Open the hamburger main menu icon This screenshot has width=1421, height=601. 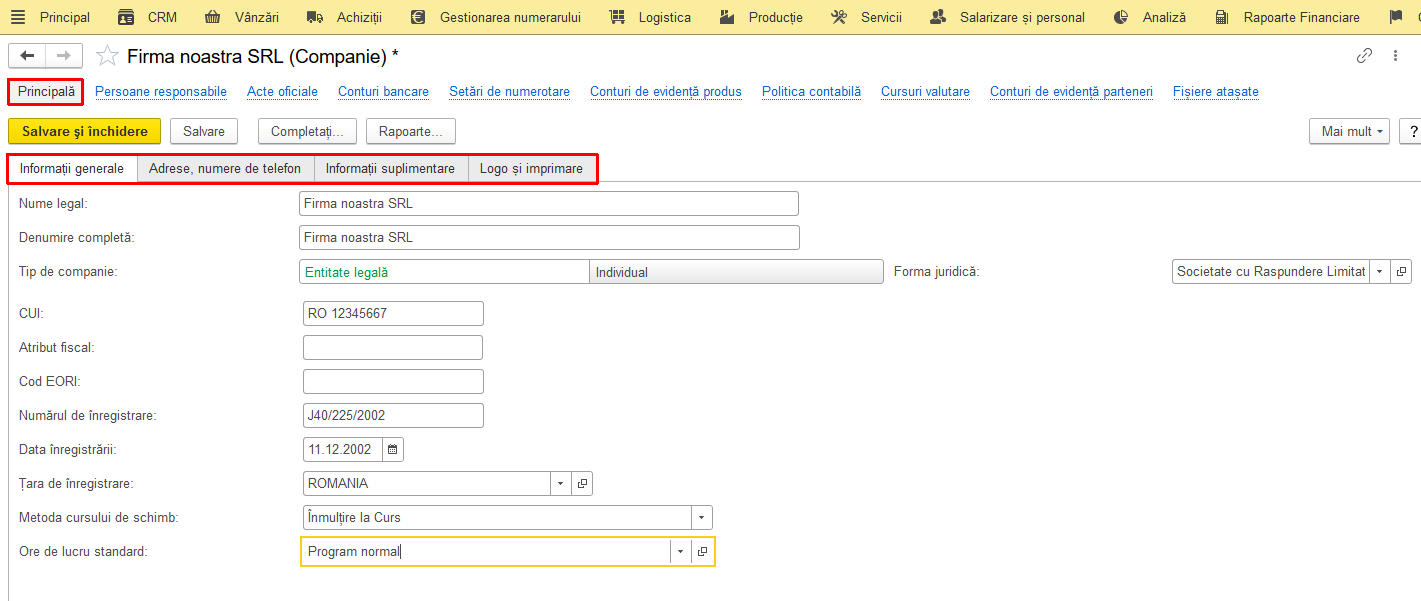(18, 17)
